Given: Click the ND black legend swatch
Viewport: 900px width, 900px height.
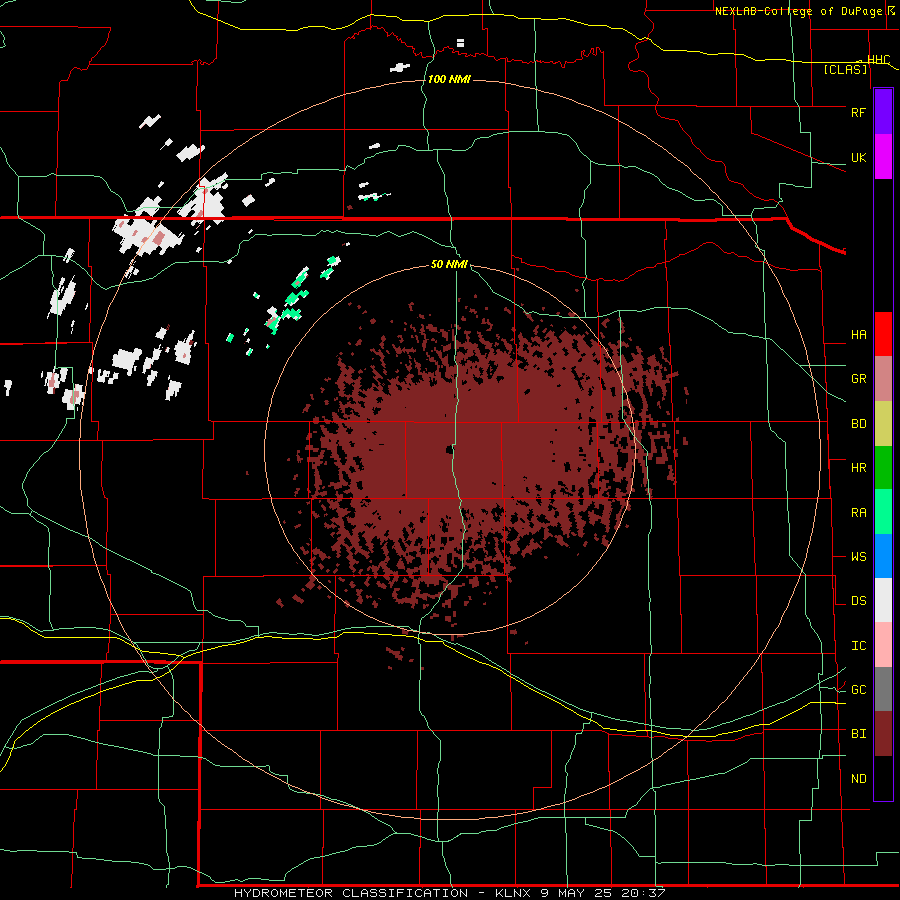Looking at the screenshot, I should click(x=883, y=778).
